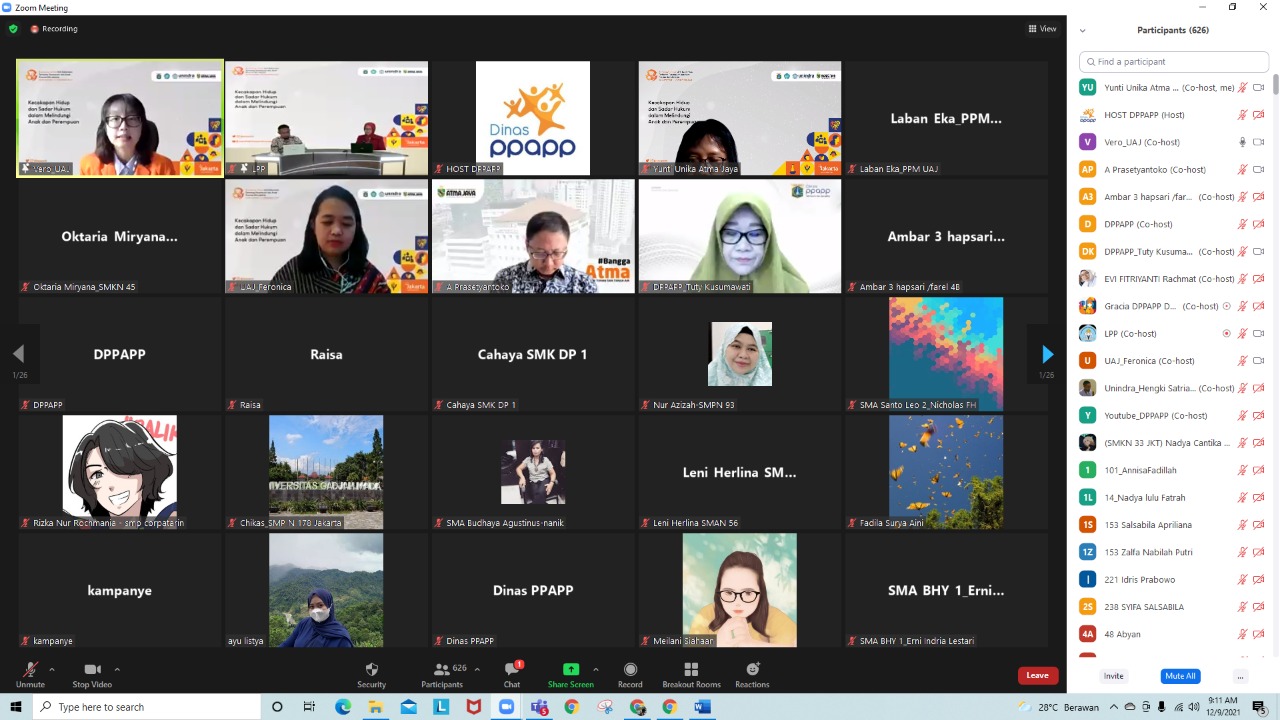Toggle mute for 221 Idris Prabowo
The width and height of the screenshot is (1280, 720).
1242,579
